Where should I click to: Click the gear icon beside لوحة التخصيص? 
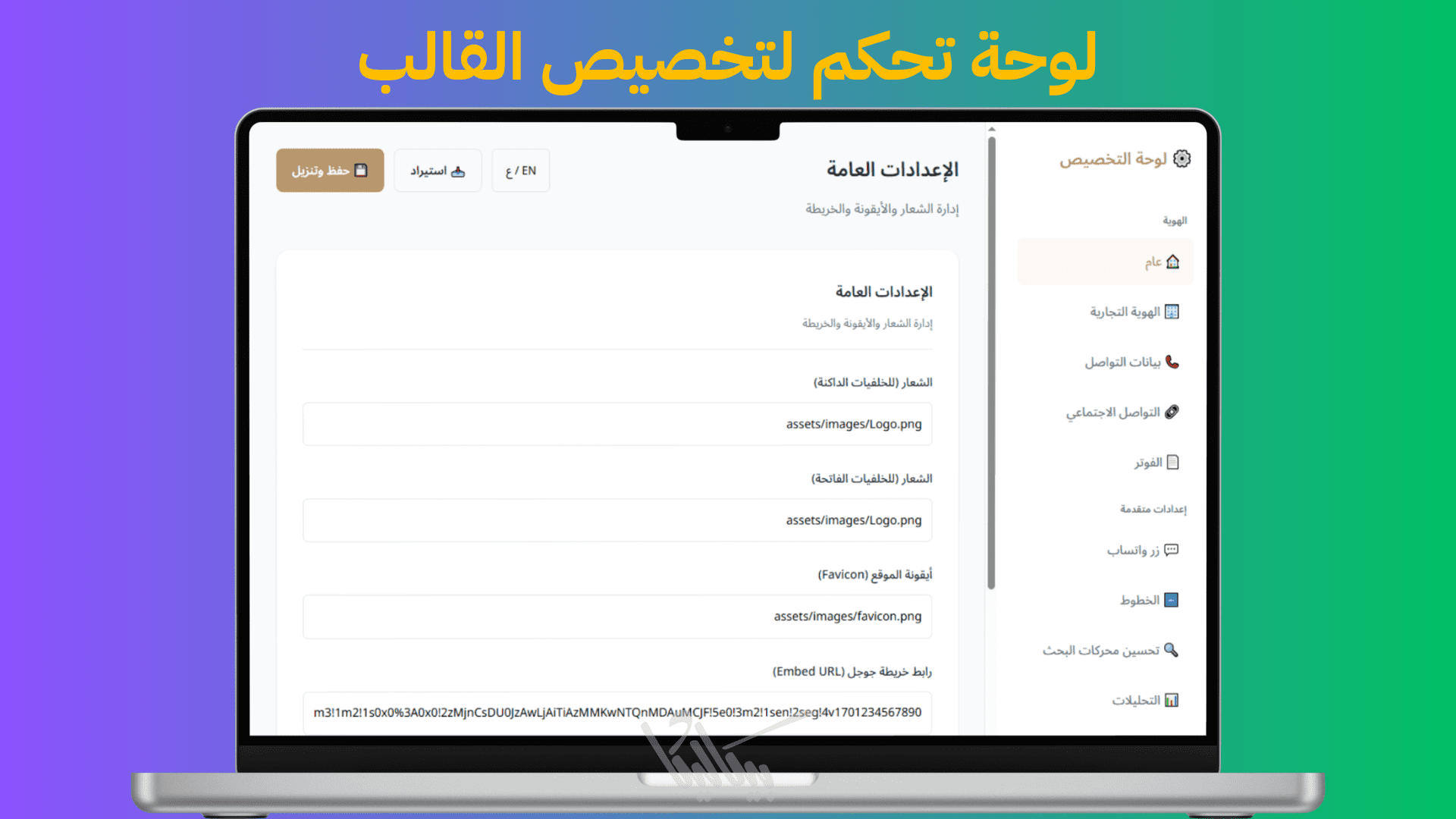click(1181, 158)
